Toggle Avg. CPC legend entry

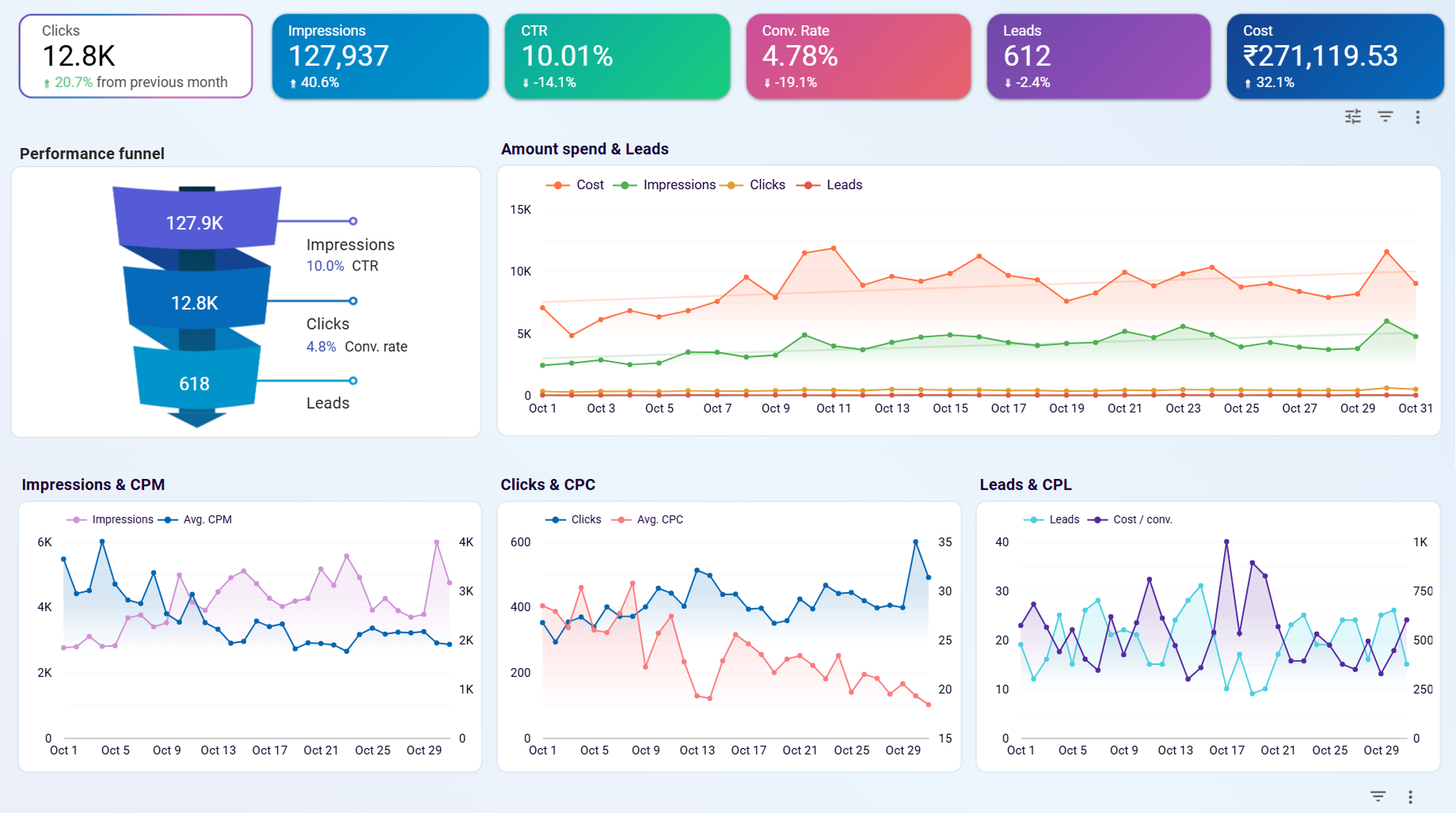coord(648,520)
